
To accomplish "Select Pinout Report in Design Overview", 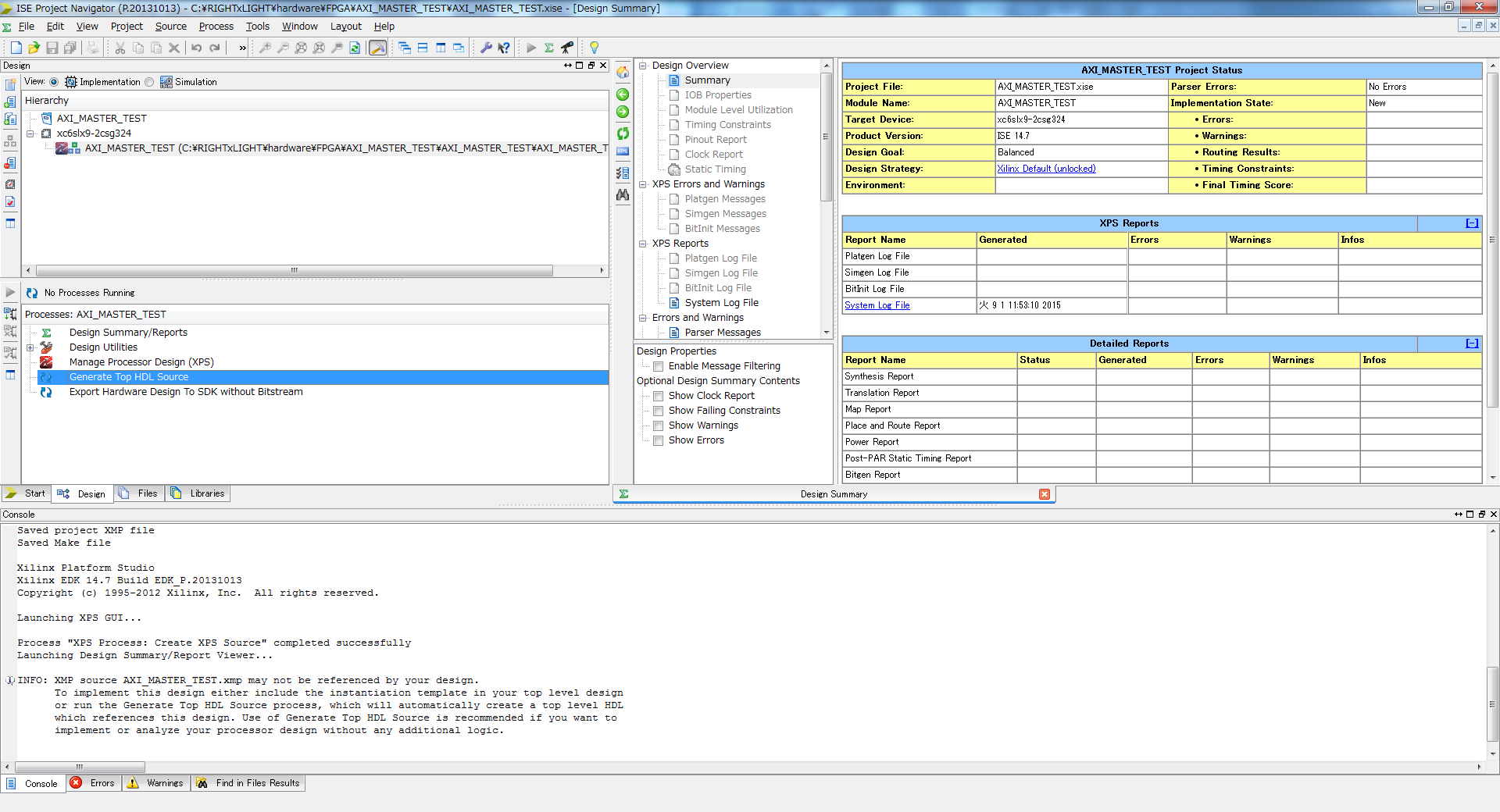I will tap(716, 140).
